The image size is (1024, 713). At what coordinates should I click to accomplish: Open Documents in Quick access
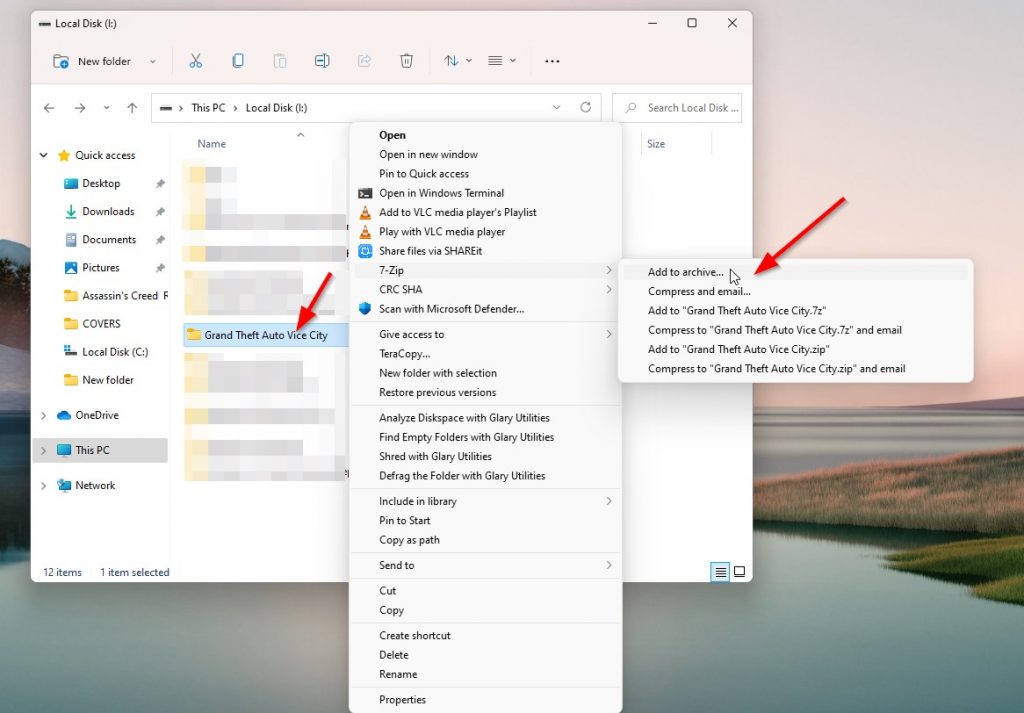[109, 240]
